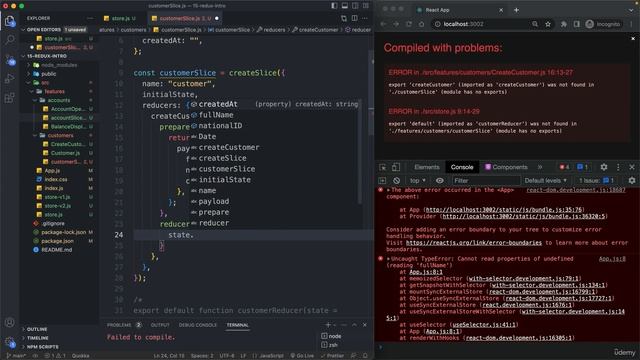Open Chrome's three-dot menu
Viewport: 640px width, 360px height.
coord(631,24)
